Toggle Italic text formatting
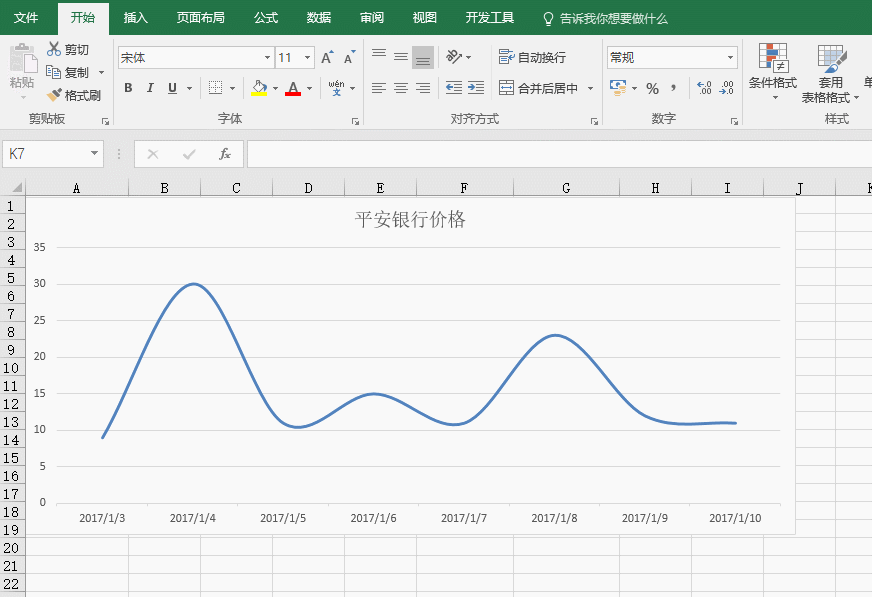 [x=150, y=88]
